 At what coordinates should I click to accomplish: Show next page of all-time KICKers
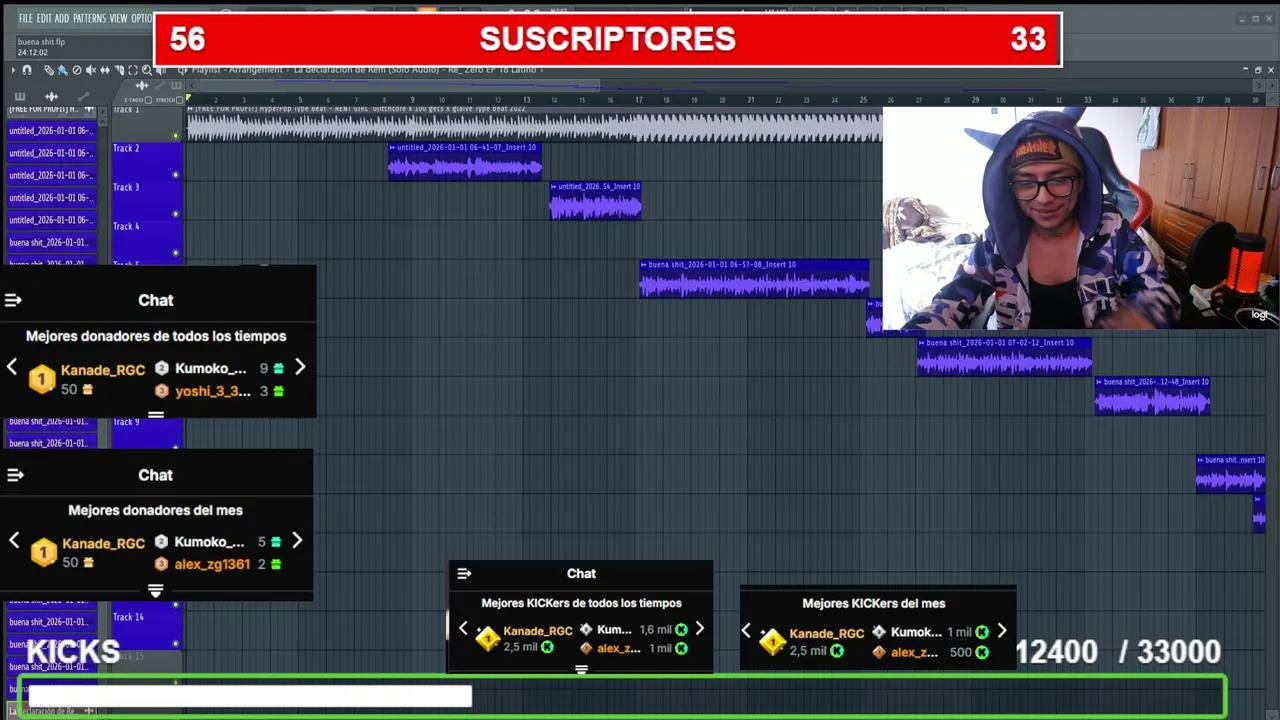(x=699, y=628)
